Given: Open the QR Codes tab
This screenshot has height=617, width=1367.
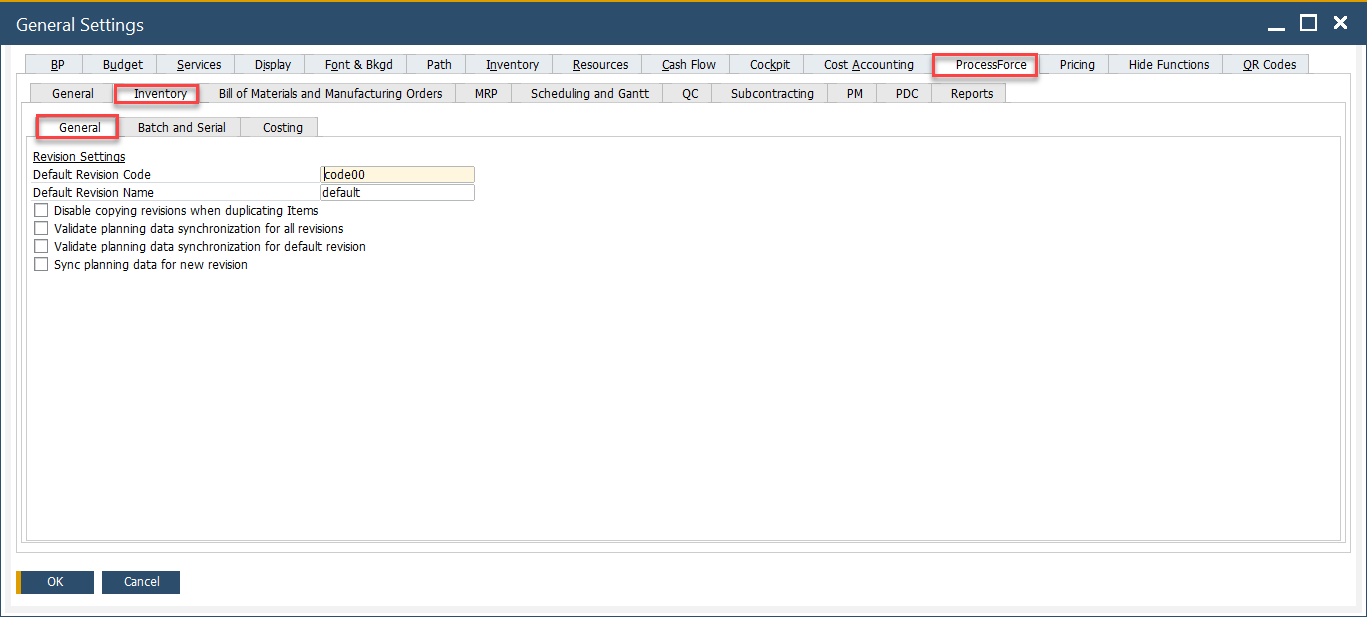Looking at the screenshot, I should click(1269, 65).
